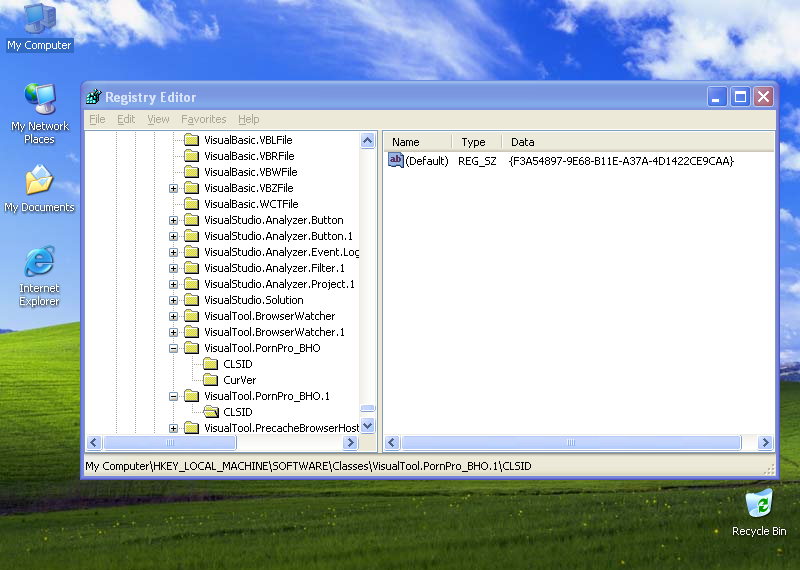This screenshot has height=570, width=800.
Task: Open the Help menu
Action: coord(248,119)
